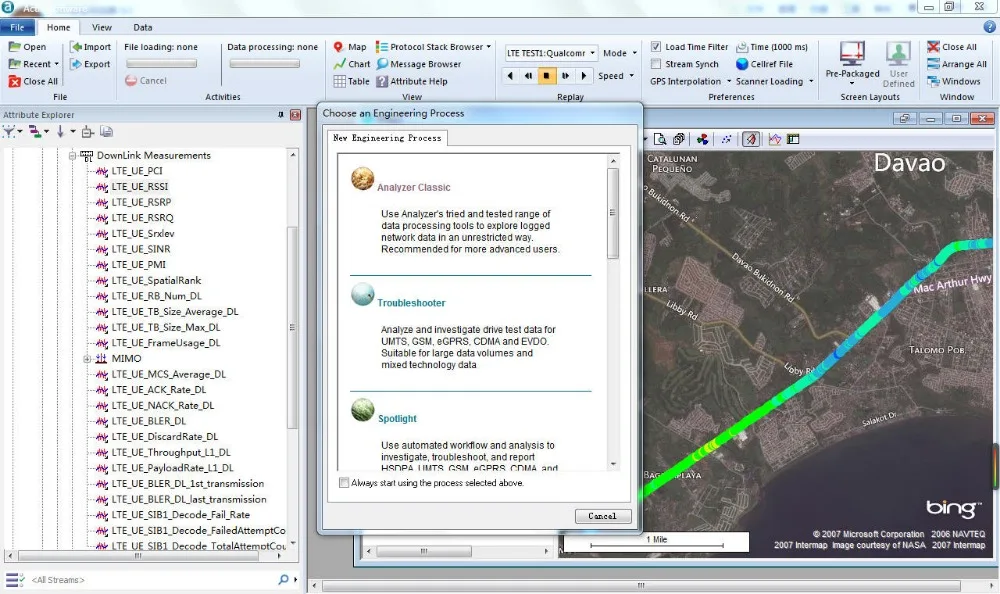Open the replay Mode dropdown
Image resolution: width=1000 pixels, height=594 pixels.
pos(620,53)
